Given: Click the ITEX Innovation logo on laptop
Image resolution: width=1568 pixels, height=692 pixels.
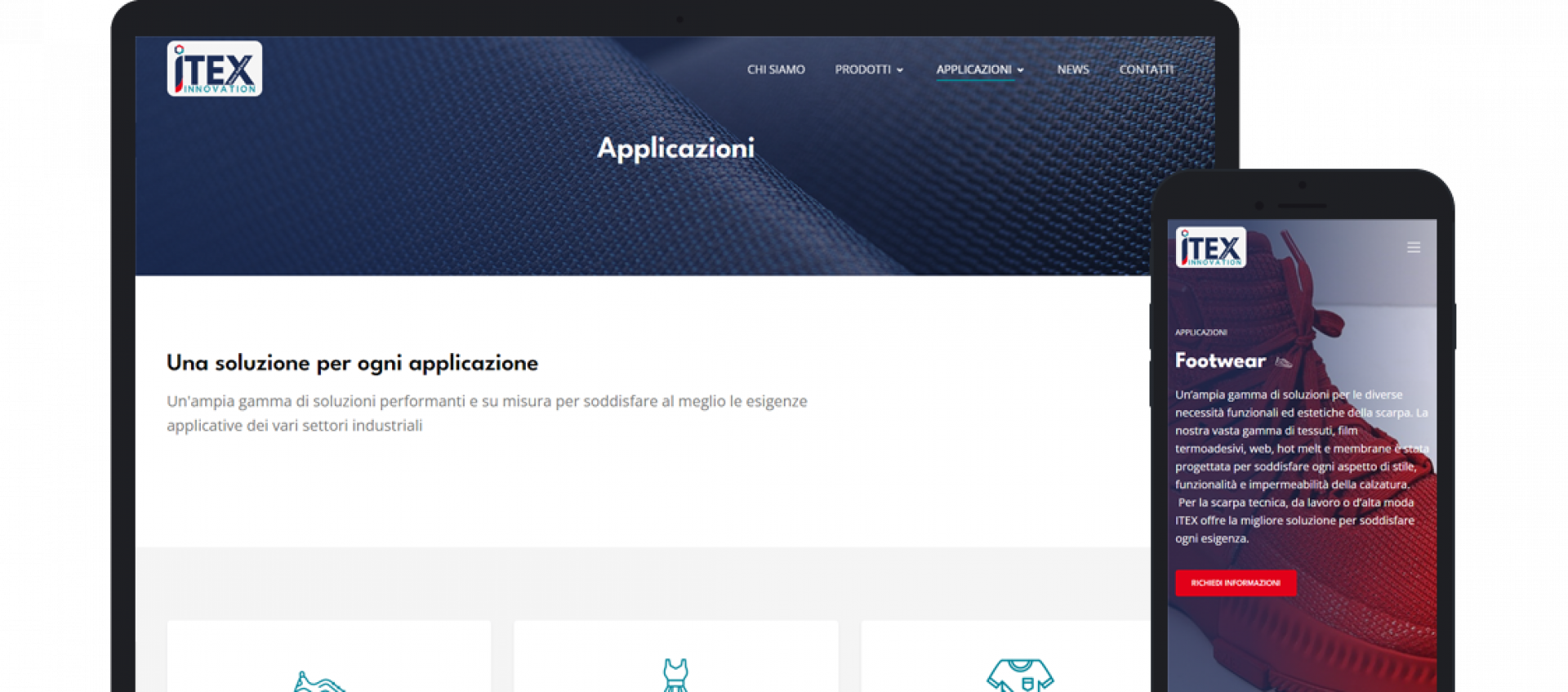Looking at the screenshot, I should point(215,69).
